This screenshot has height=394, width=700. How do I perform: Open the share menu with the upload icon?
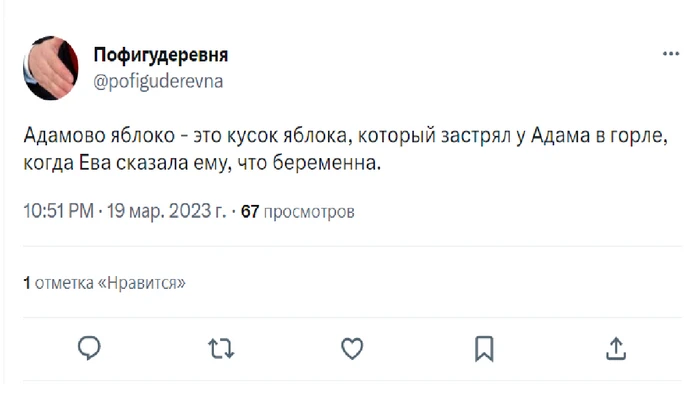click(616, 348)
